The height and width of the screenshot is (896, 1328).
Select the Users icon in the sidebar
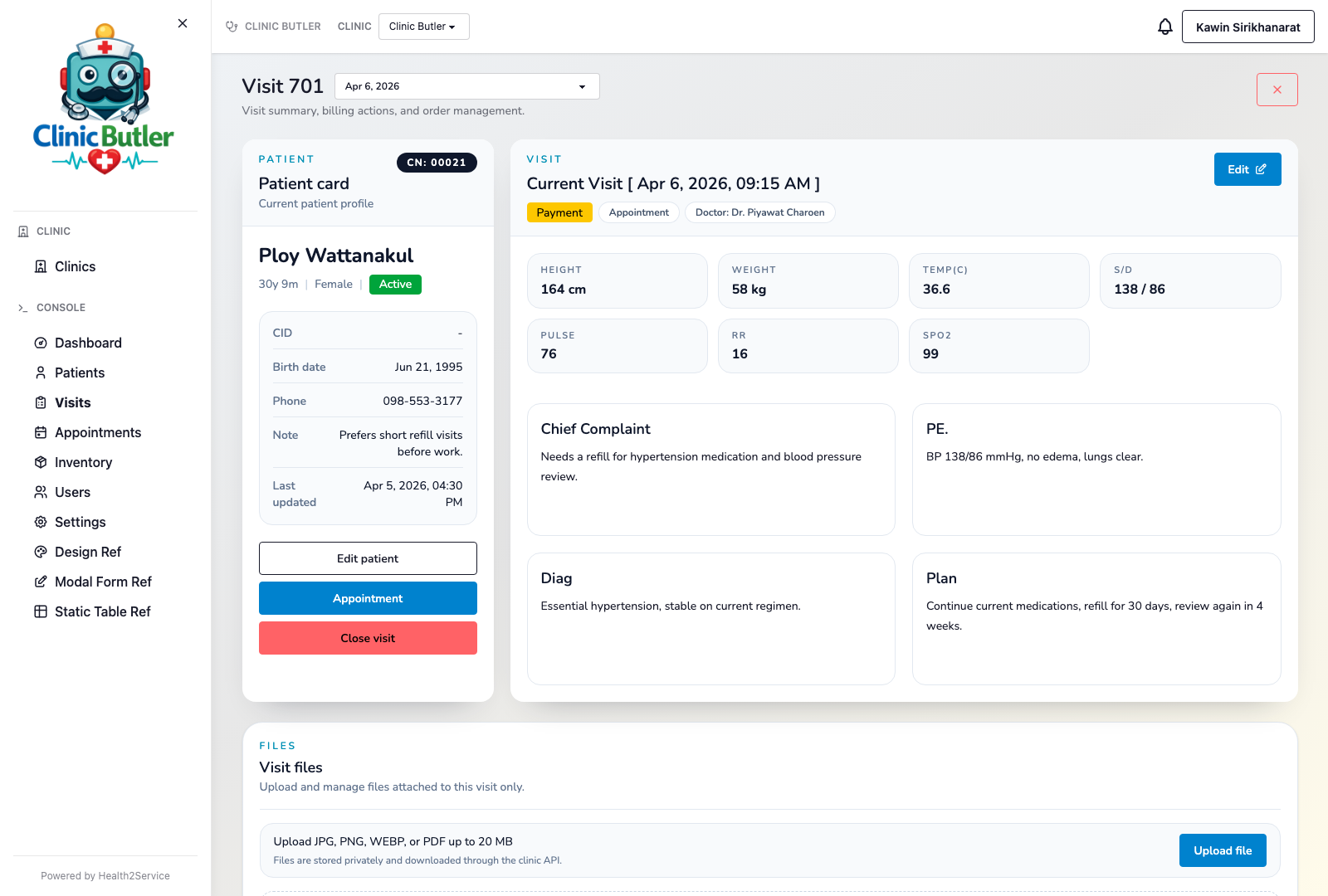[41, 492]
